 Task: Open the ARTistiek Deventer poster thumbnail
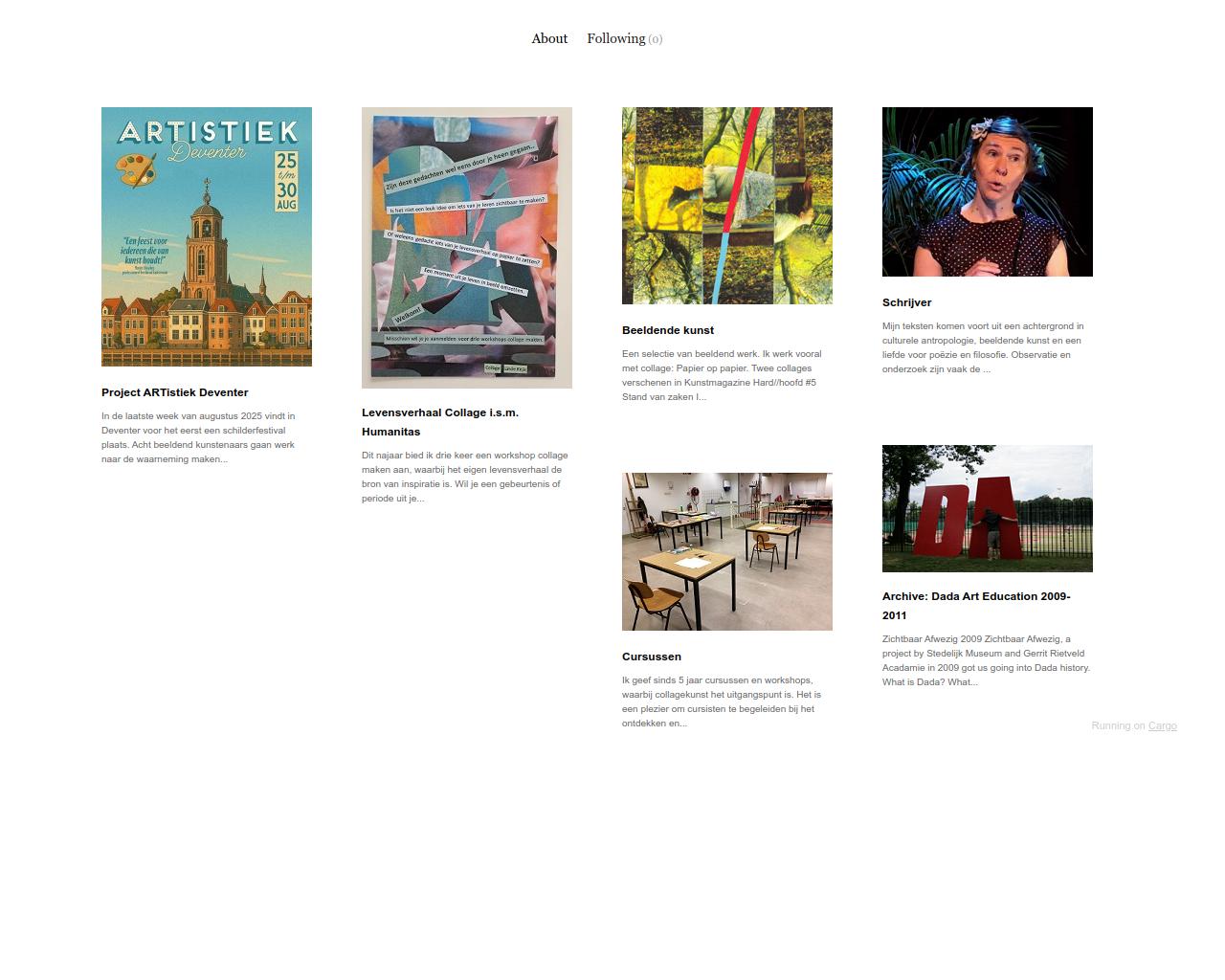[x=207, y=236]
